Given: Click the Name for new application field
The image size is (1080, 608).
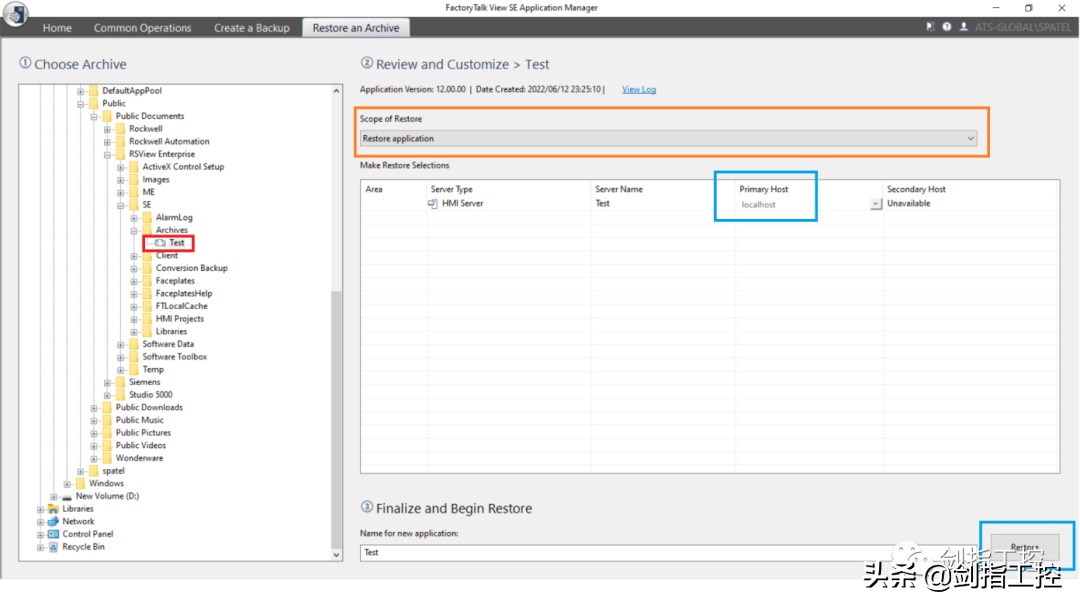Looking at the screenshot, I should 660,552.
